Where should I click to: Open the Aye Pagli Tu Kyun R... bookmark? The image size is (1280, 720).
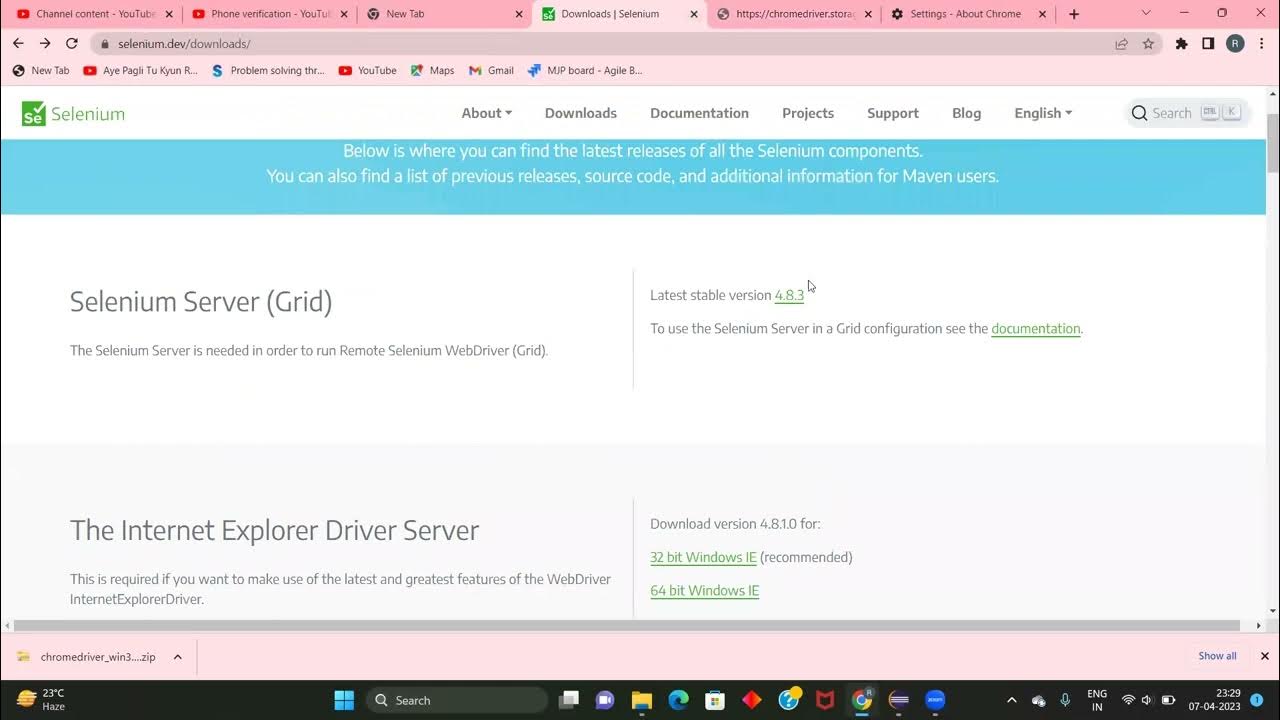pyautogui.click(x=140, y=71)
